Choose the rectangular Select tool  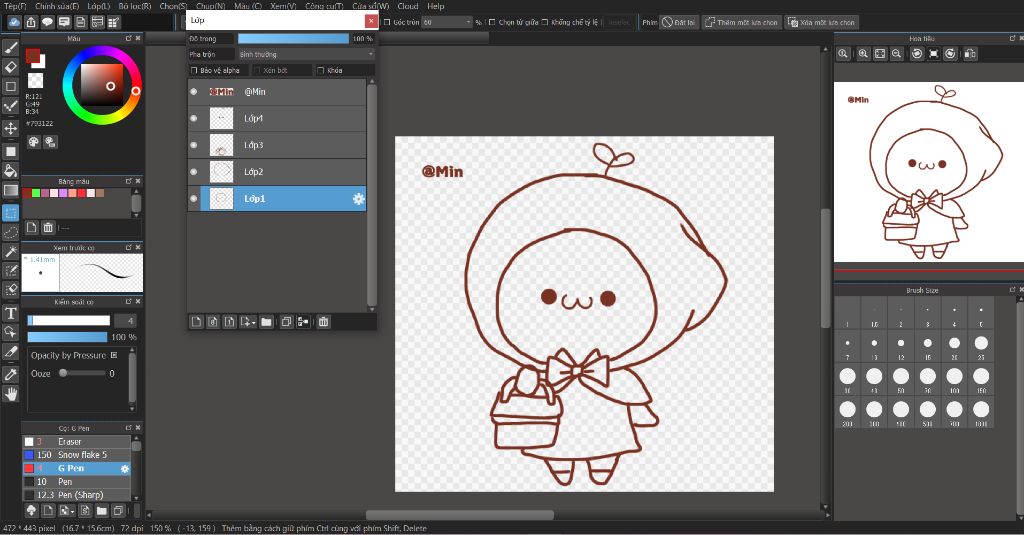point(10,213)
